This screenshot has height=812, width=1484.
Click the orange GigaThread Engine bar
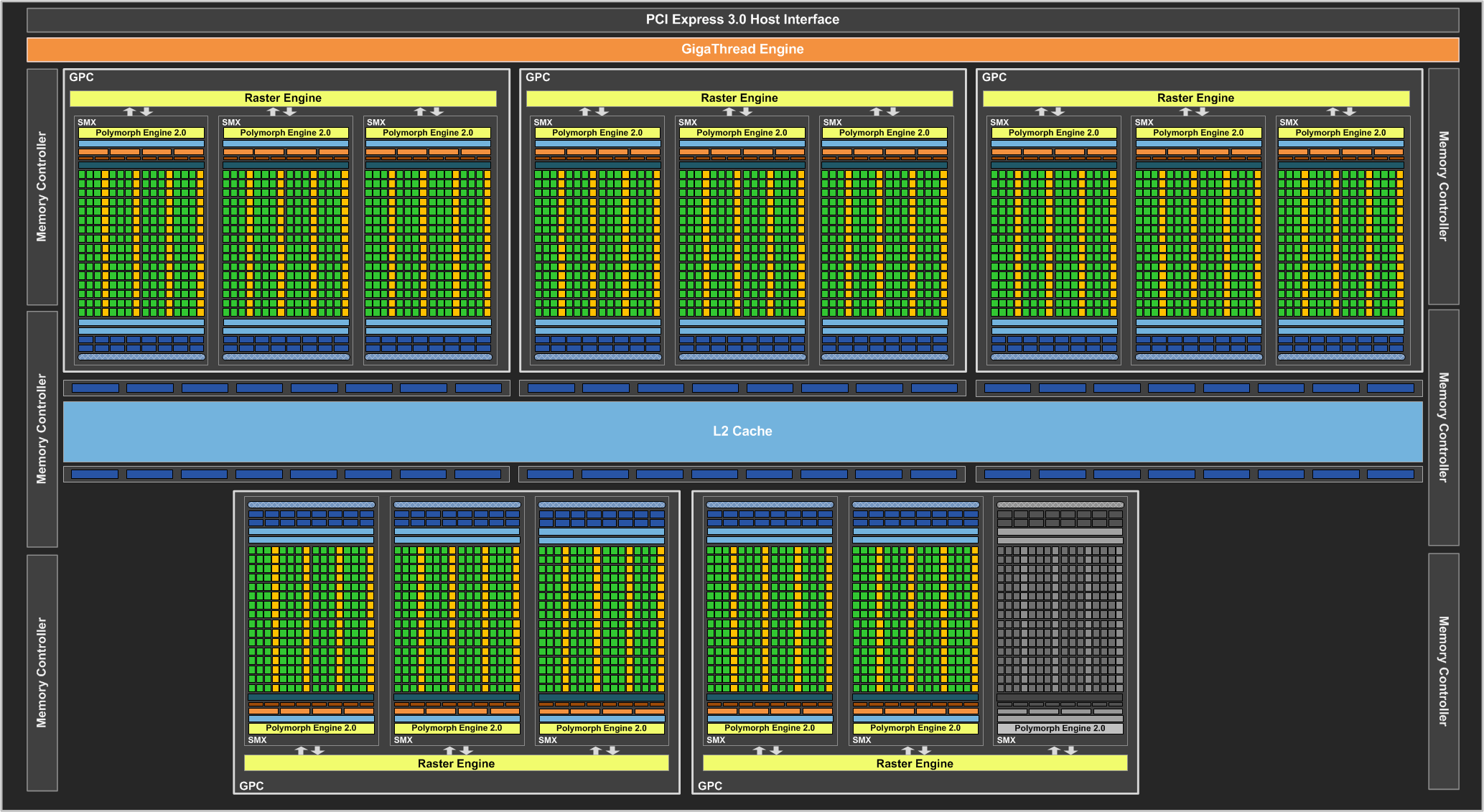pyautogui.click(x=742, y=49)
